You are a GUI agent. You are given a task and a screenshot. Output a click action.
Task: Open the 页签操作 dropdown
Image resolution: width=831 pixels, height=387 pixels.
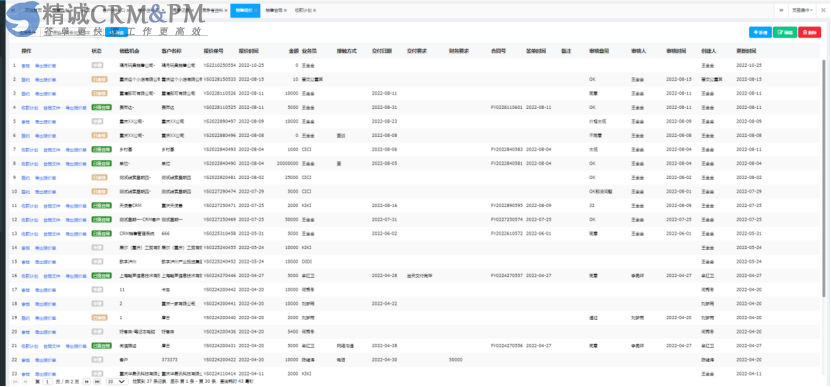(x=803, y=10)
